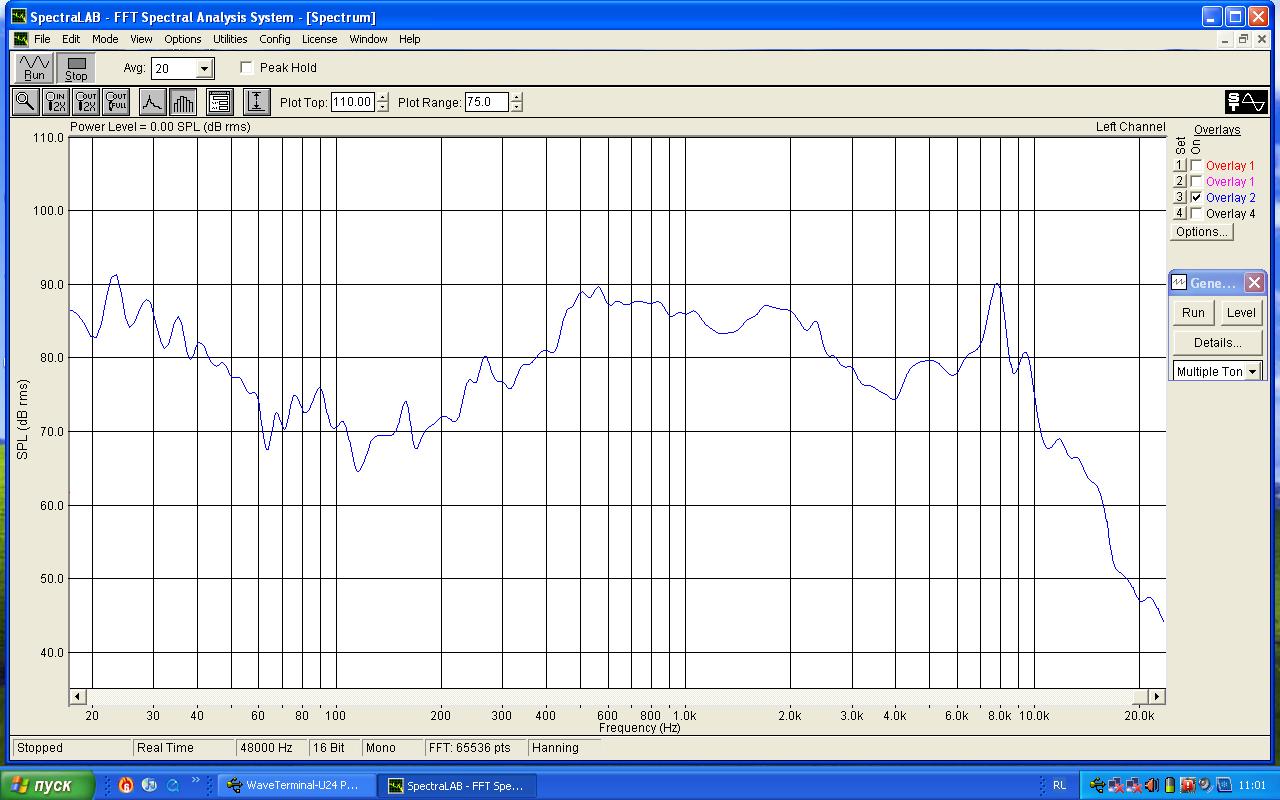Click overlay Set button 3

[1180, 198]
